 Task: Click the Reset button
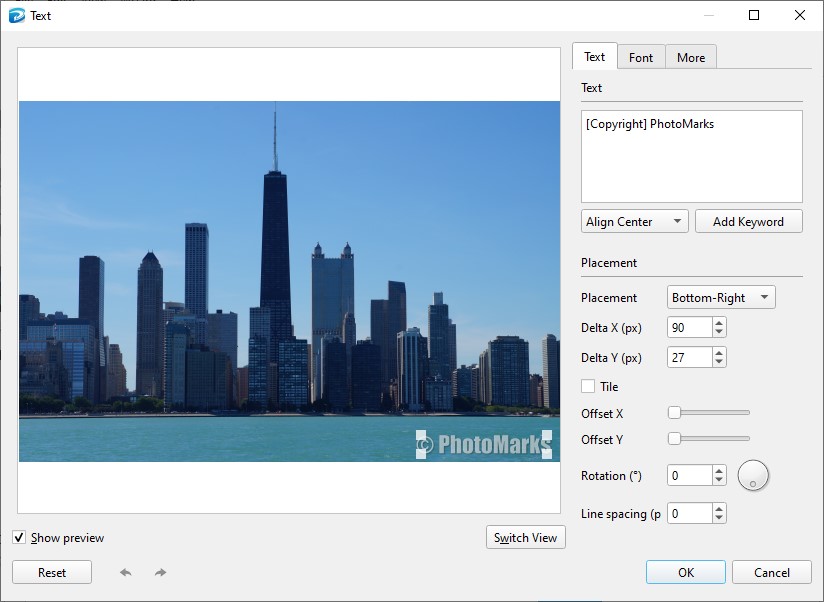[x=52, y=573]
